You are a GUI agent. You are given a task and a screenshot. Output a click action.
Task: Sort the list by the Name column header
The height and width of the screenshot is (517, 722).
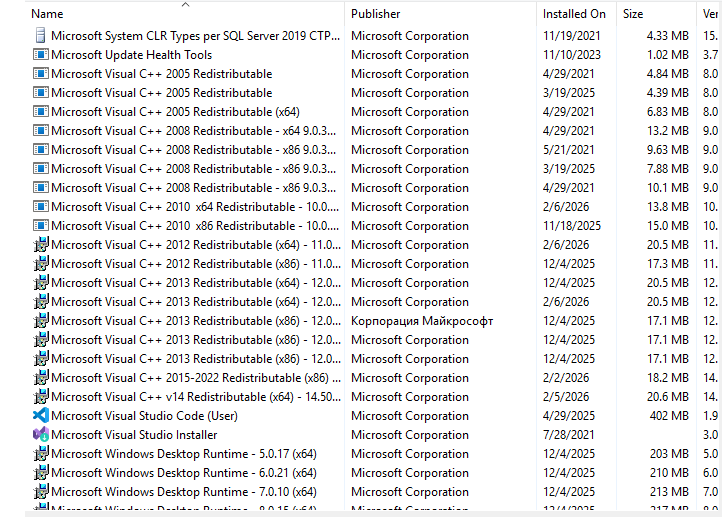[x=48, y=14]
